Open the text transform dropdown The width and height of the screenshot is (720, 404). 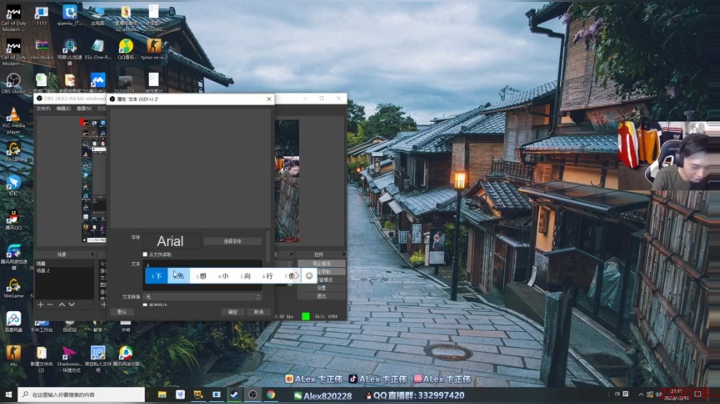202,297
